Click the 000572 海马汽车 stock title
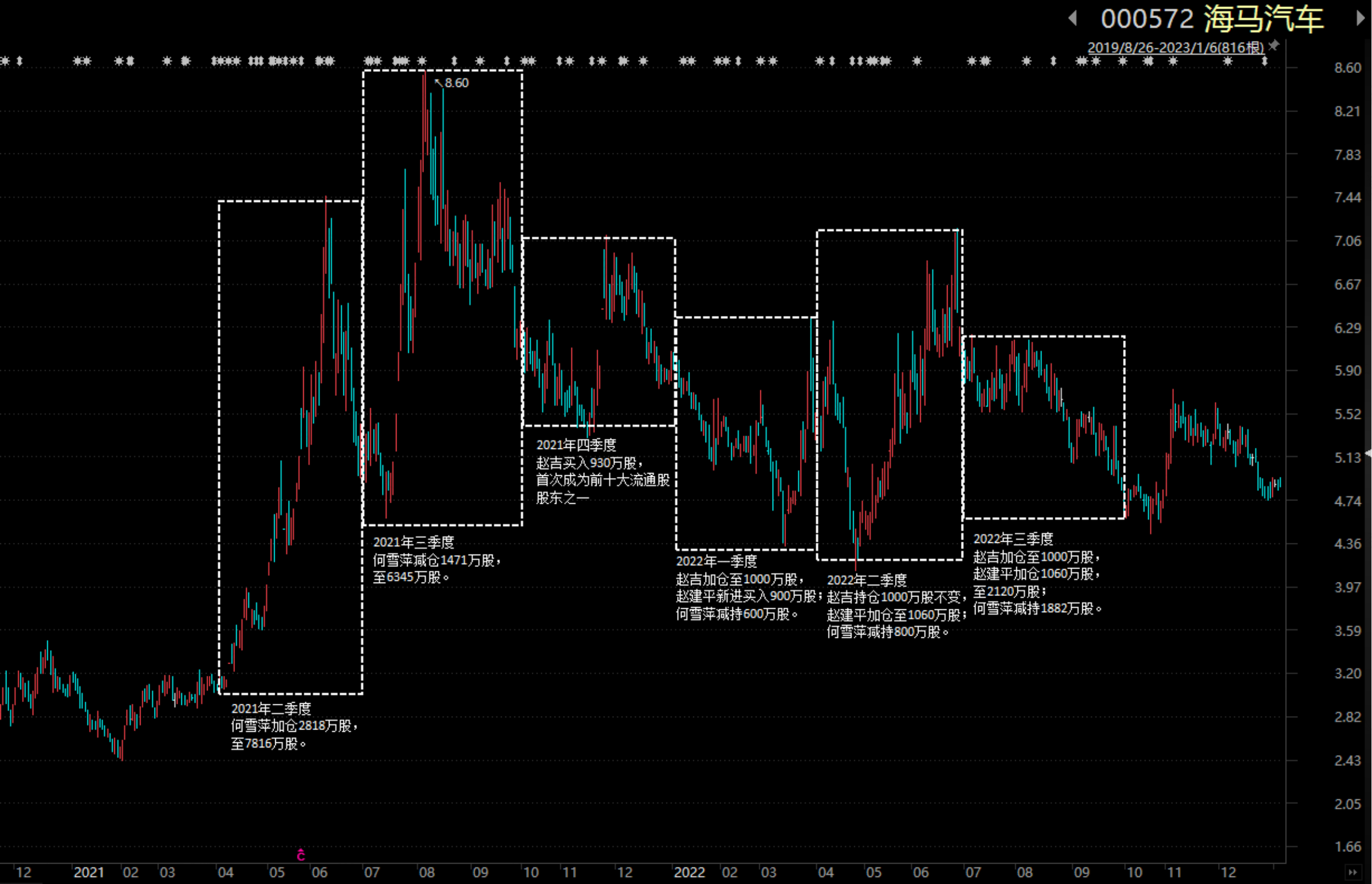Screen dimensions: 1372x884 [x=1213, y=19]
